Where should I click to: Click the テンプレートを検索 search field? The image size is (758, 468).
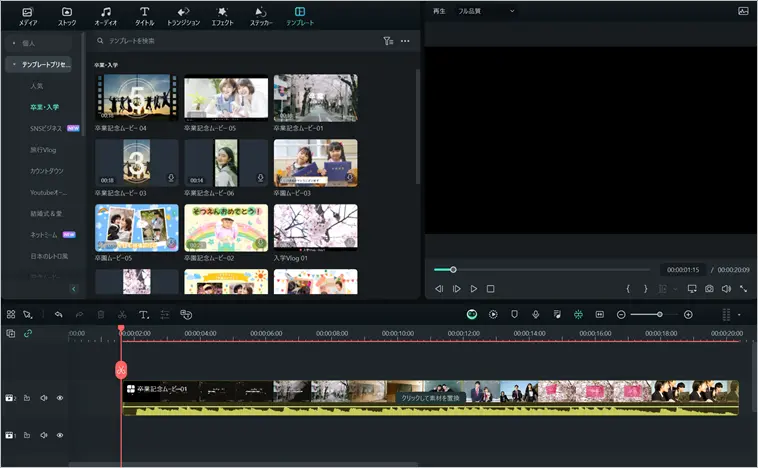pyautogui.click(x=237, y=41)
